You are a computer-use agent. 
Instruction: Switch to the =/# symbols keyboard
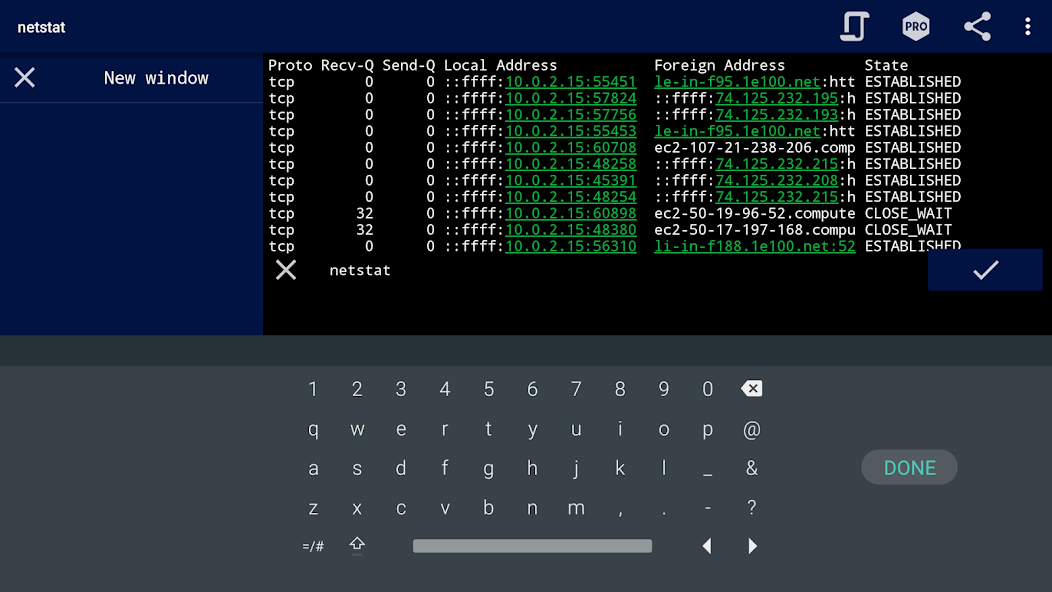click(x=313, y=546)
